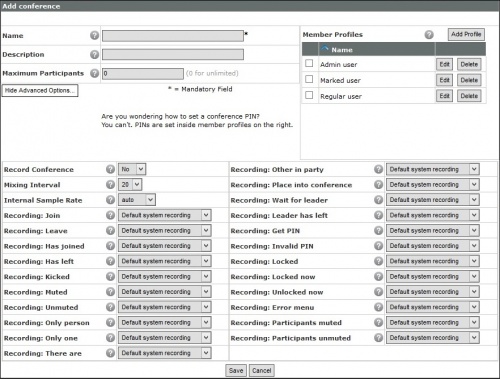Viewport: 500px width, 379px height.
Task: Click Add Profile button
Action: point(466,34)
